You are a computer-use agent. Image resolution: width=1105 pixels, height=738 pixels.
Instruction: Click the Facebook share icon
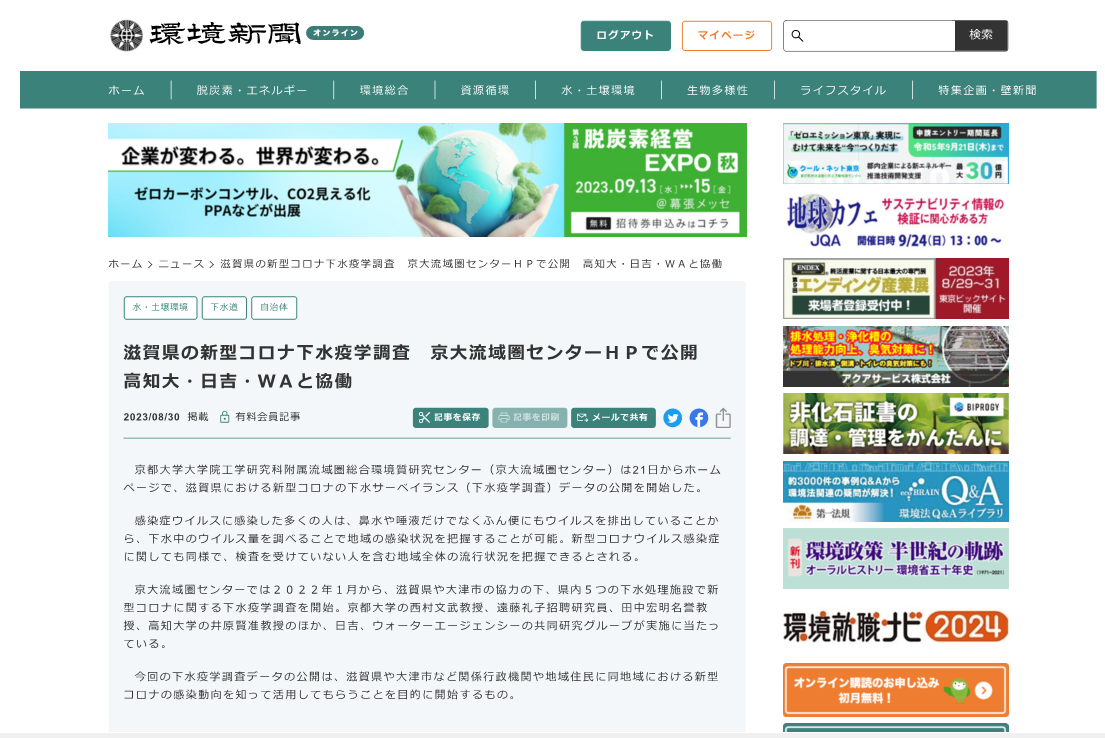(698, 418)
